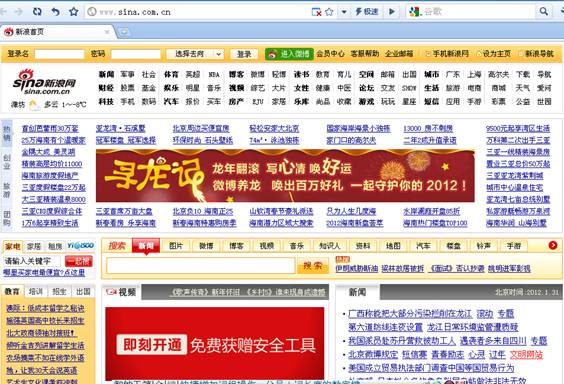
Task: Click the red arrow at the end of the search tabs
Action: 553,245
